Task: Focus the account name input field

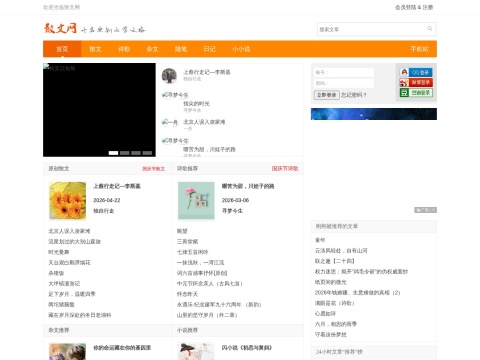Action: pyautogui.click(x=344, y=72)
